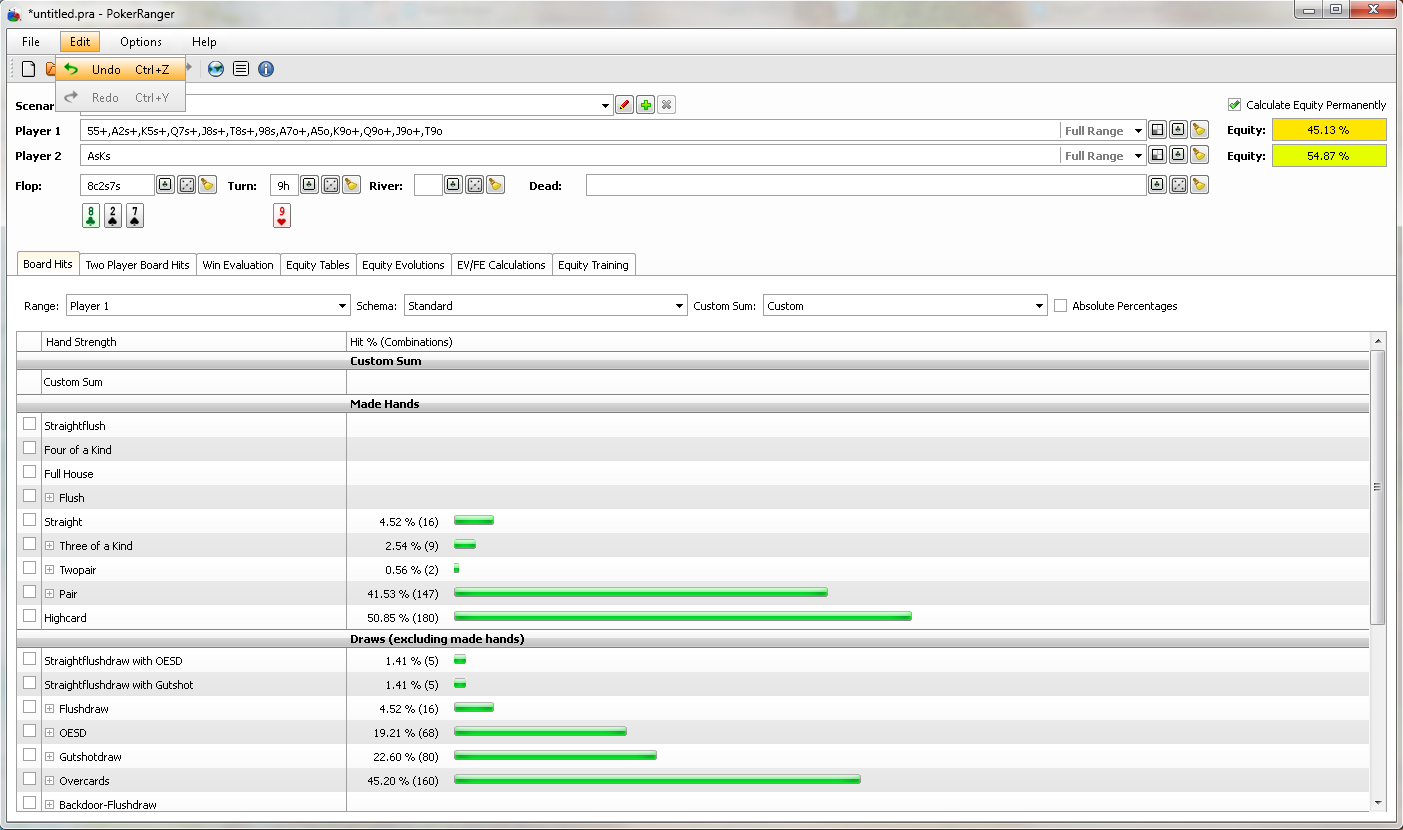Open the Equity Tables tab

[x=318, y=265]
